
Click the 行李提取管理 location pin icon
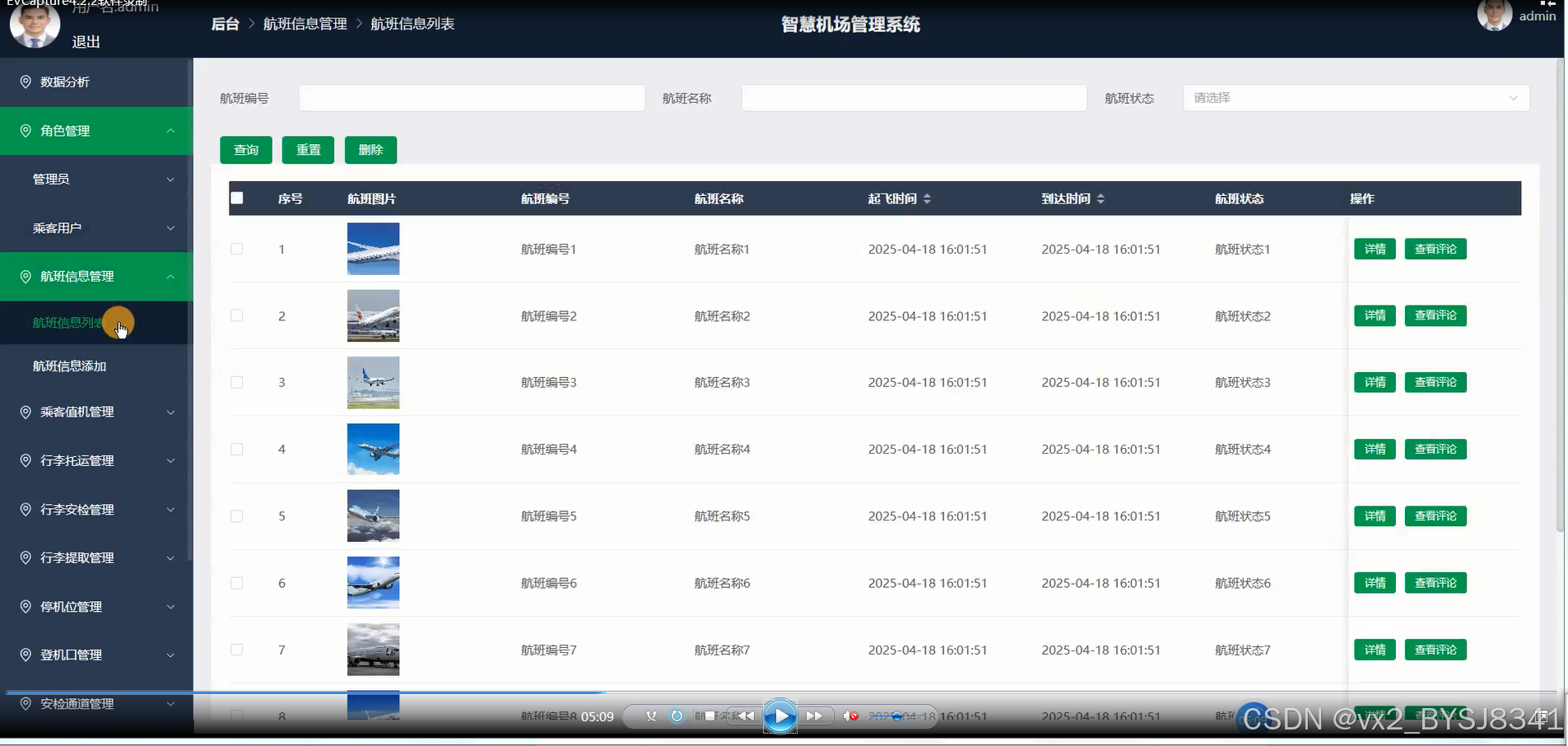pyautogui.click(x=26, y=557)
